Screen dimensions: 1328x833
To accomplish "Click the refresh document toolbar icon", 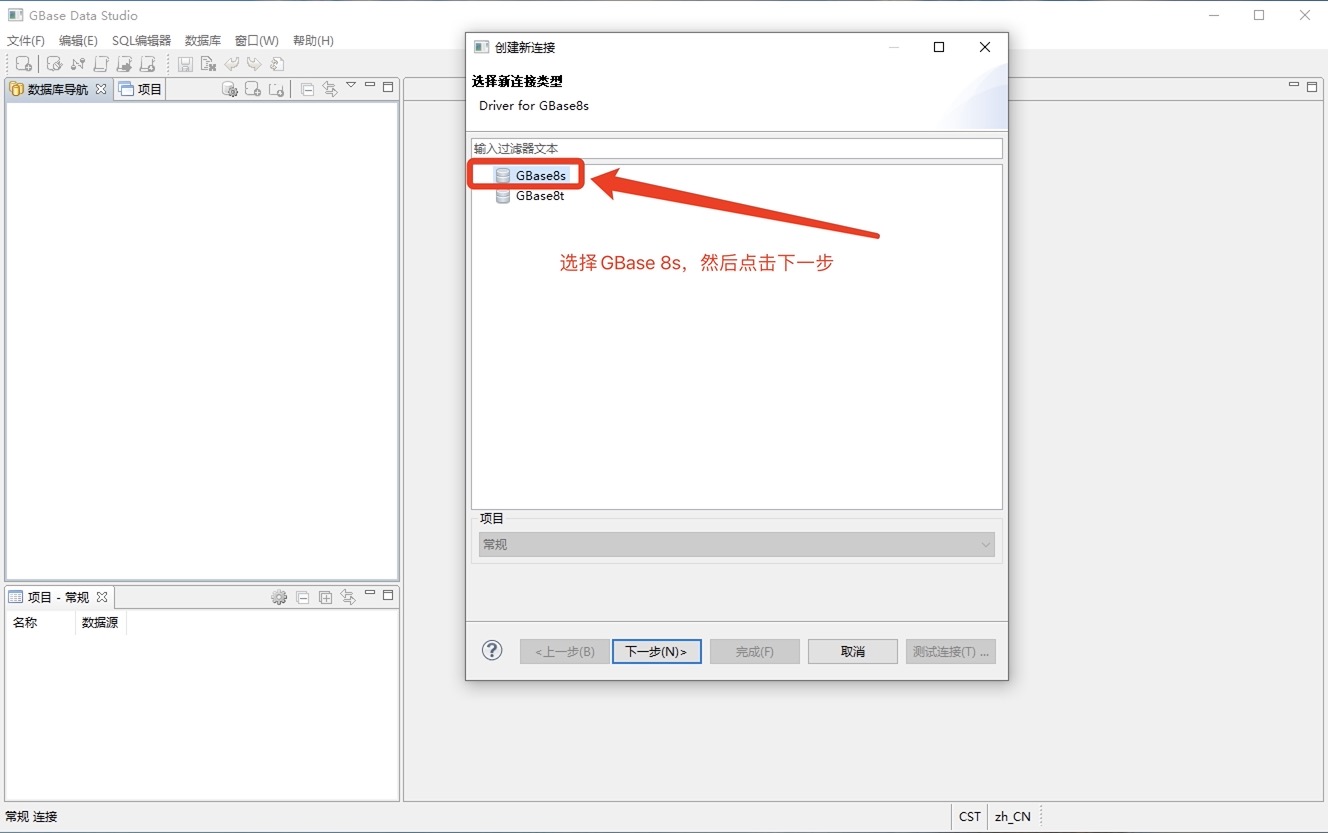I will pos(277,64).
